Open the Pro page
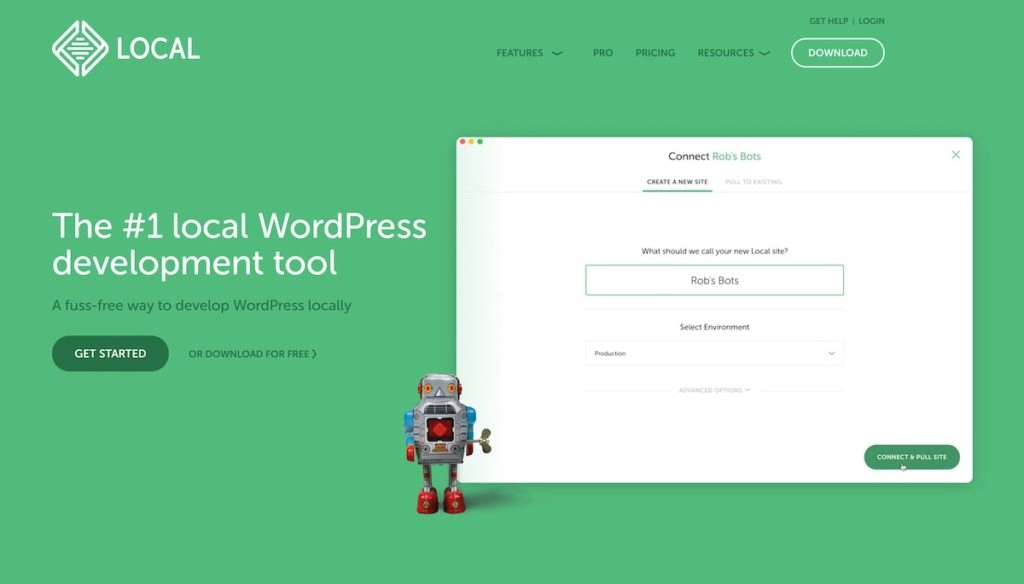This screenshot has width=1024, height=584. pos(603,53)
